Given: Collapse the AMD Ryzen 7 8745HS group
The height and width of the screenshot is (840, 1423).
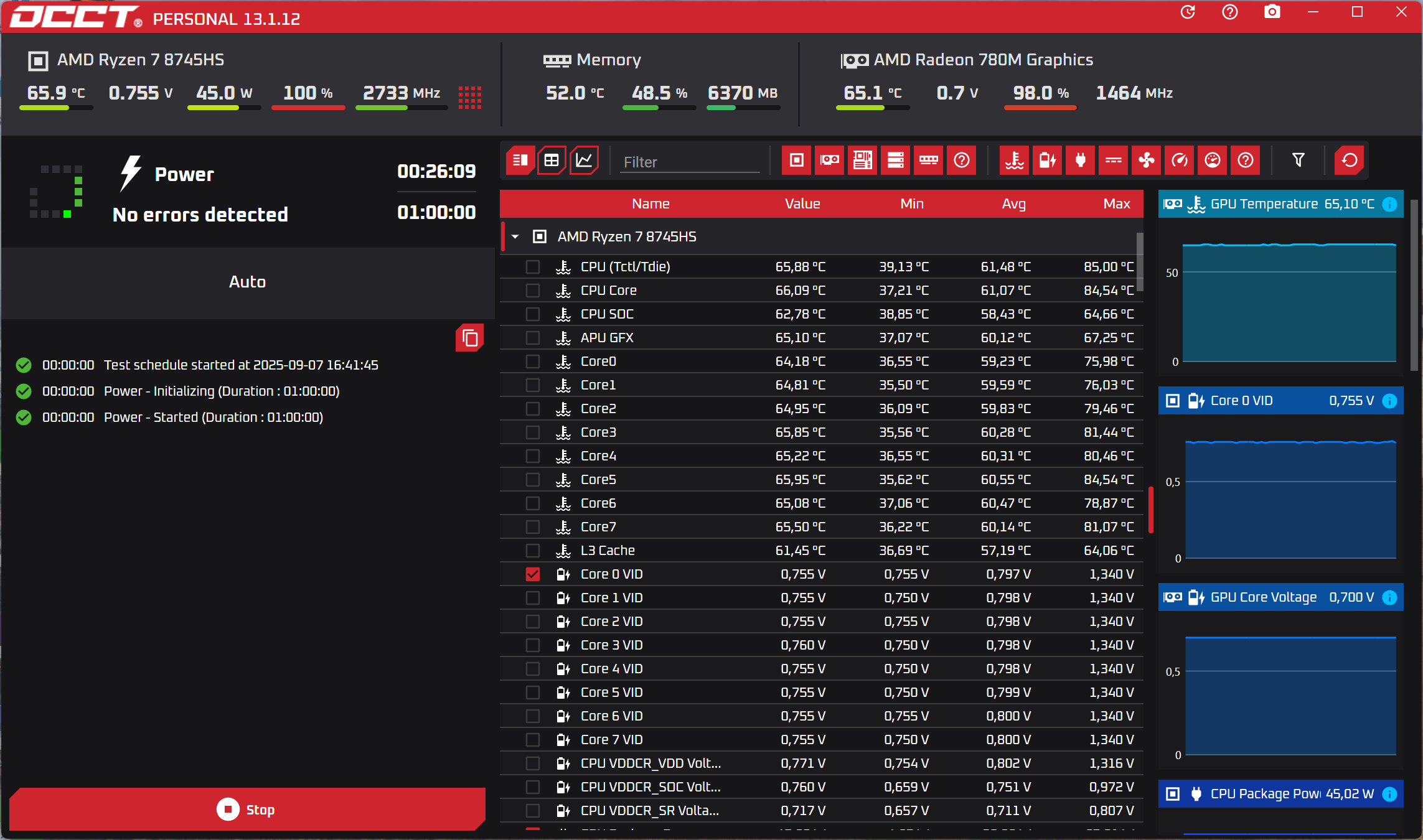Looking at the screenshot, I should (515, 237).
